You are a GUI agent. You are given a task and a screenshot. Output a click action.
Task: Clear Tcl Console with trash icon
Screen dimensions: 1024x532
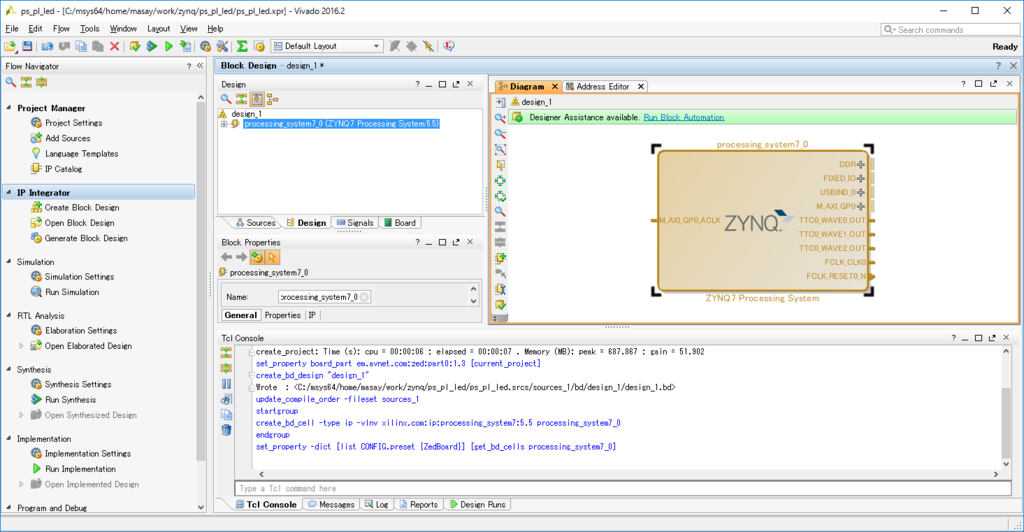(x=226, y=430)
